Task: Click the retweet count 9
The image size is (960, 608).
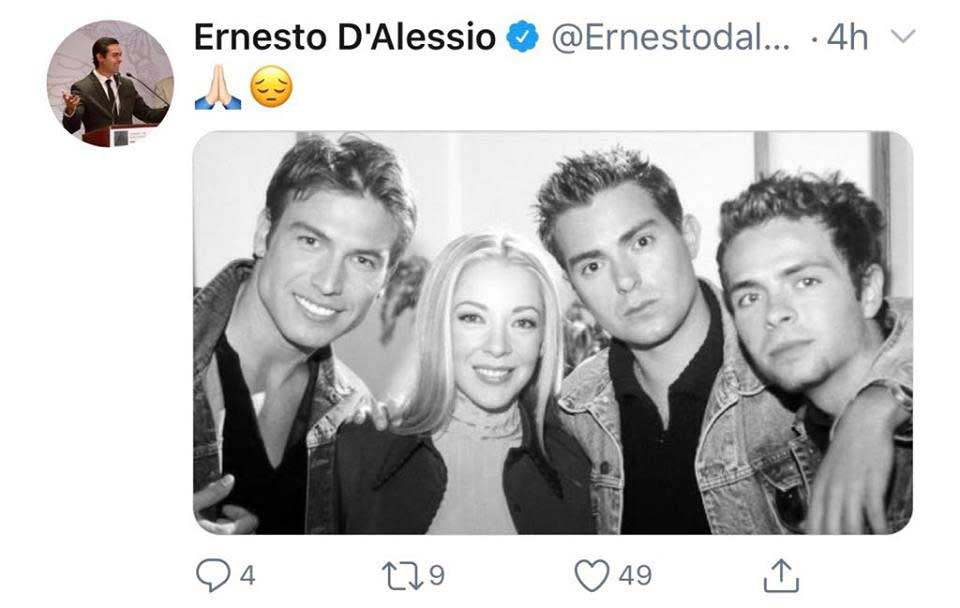Action: click(x=437, y=576)
